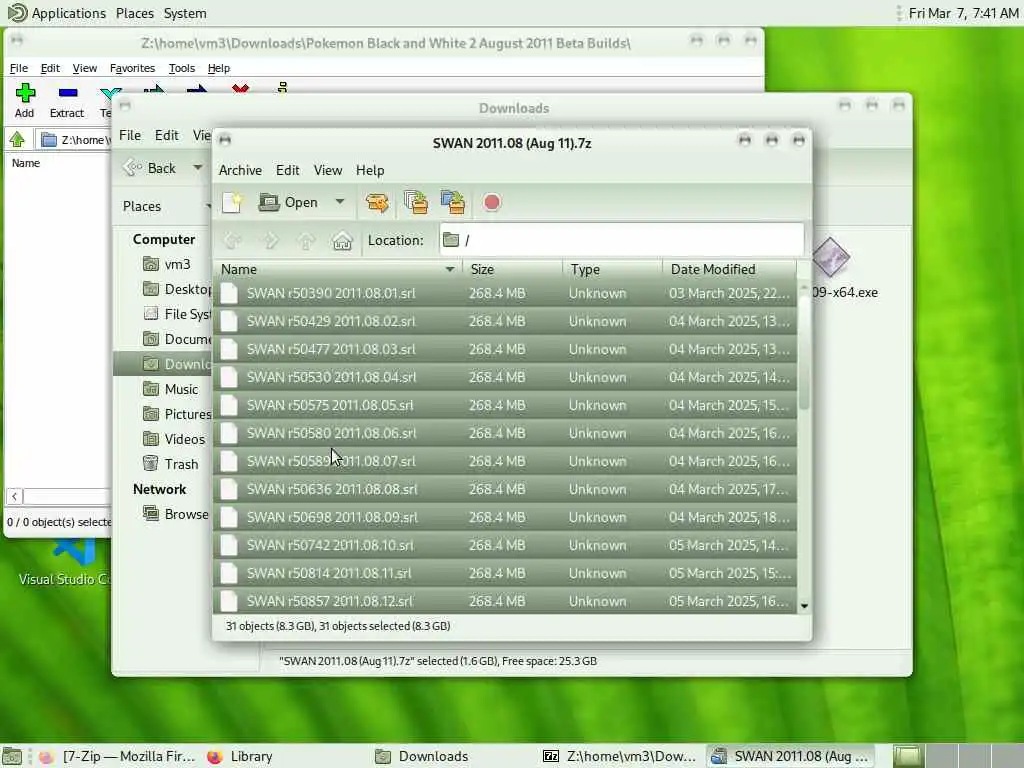This screenshot has height=768, width=1024.
Task: Click the home location icon in the archive manager
Action: (342, 240)
